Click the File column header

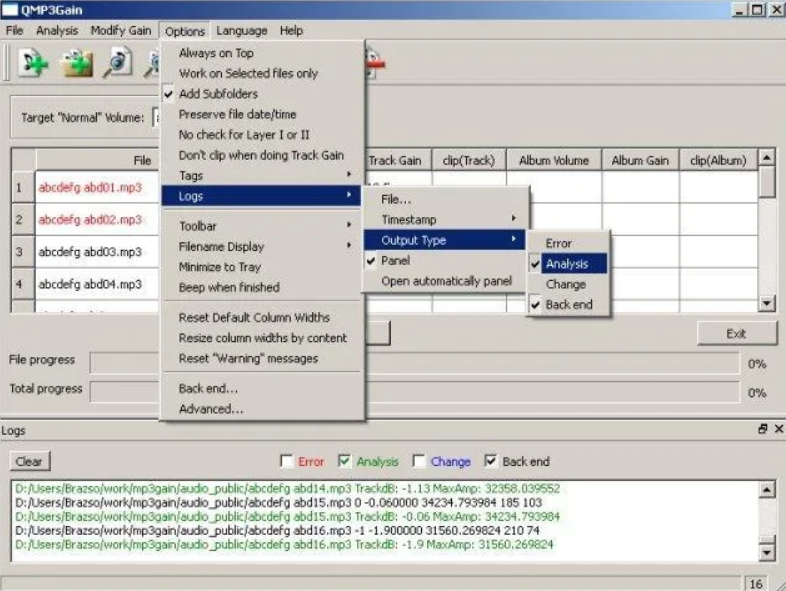coord(98,160)
